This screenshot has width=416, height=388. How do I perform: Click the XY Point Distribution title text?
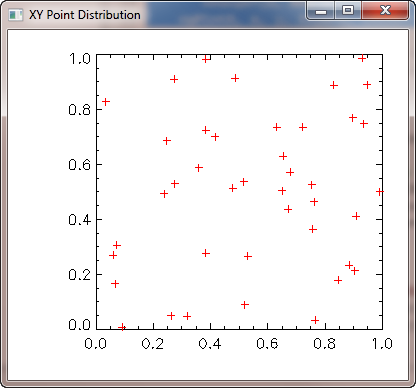click(x=85, y=15)
